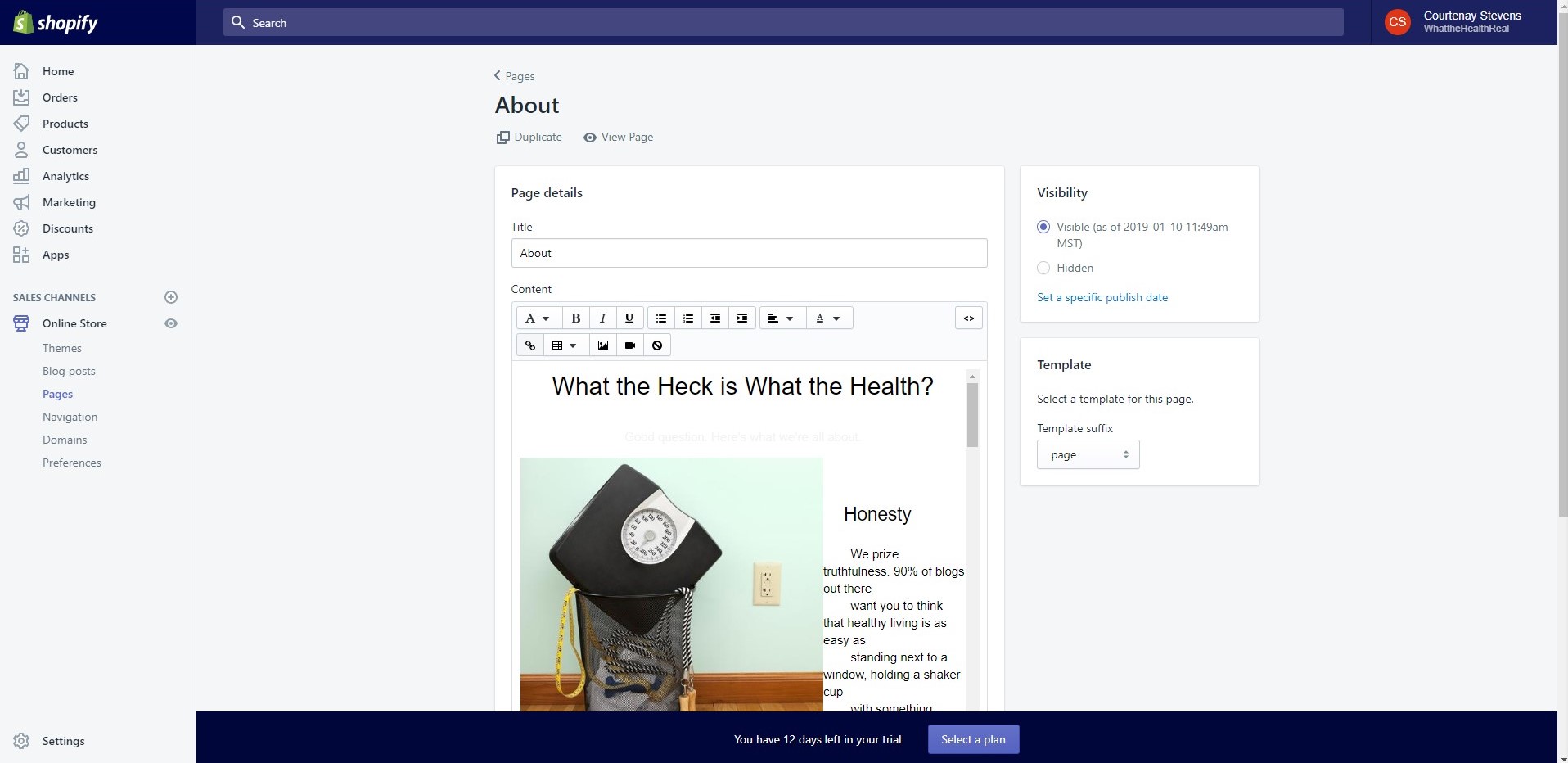Click the clear formatting icon

657,345
